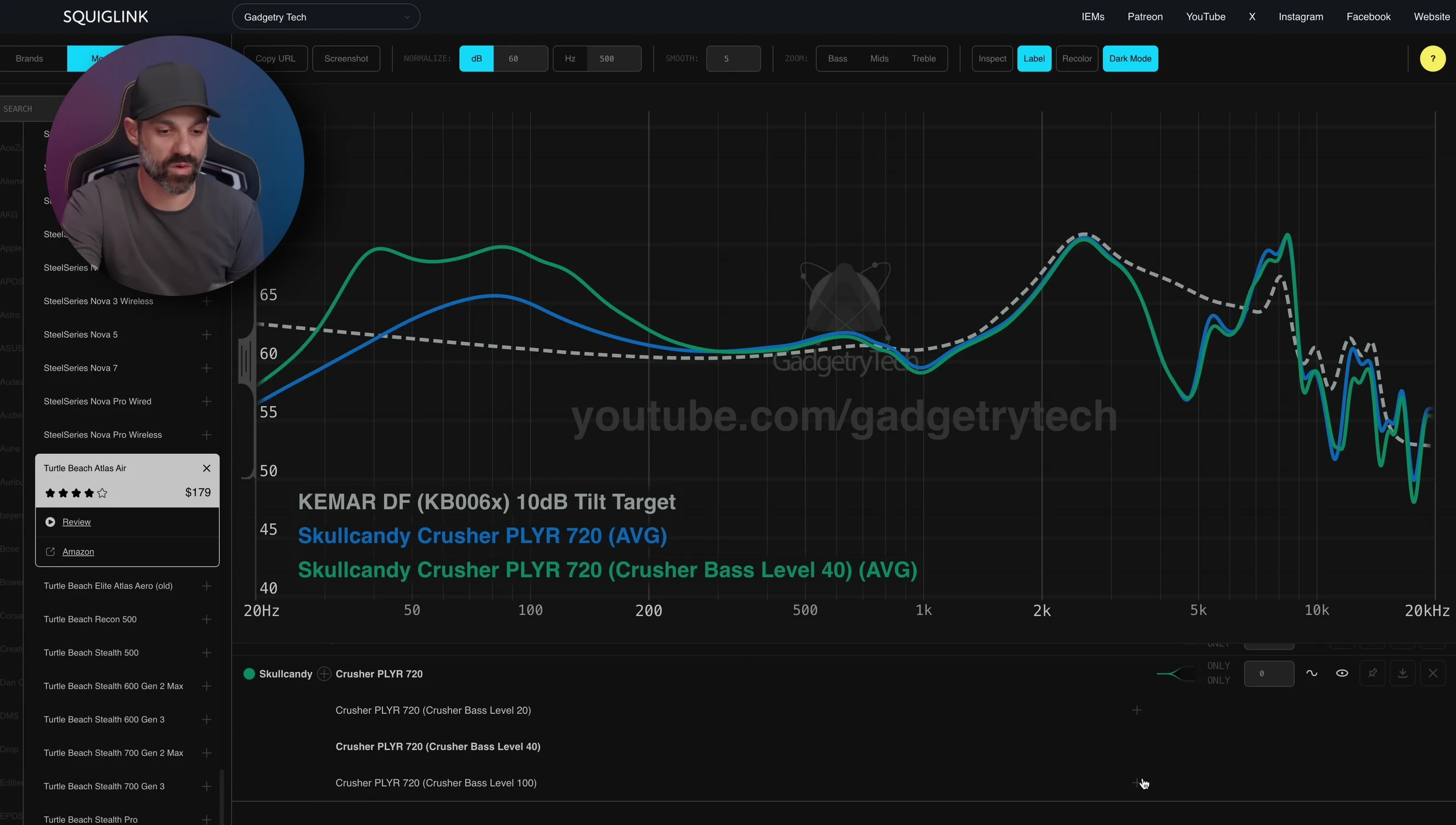Click plus circle next to Skullcandy
The height and width of the screenshot is (825, 1456).
click(x=324, y=674)
